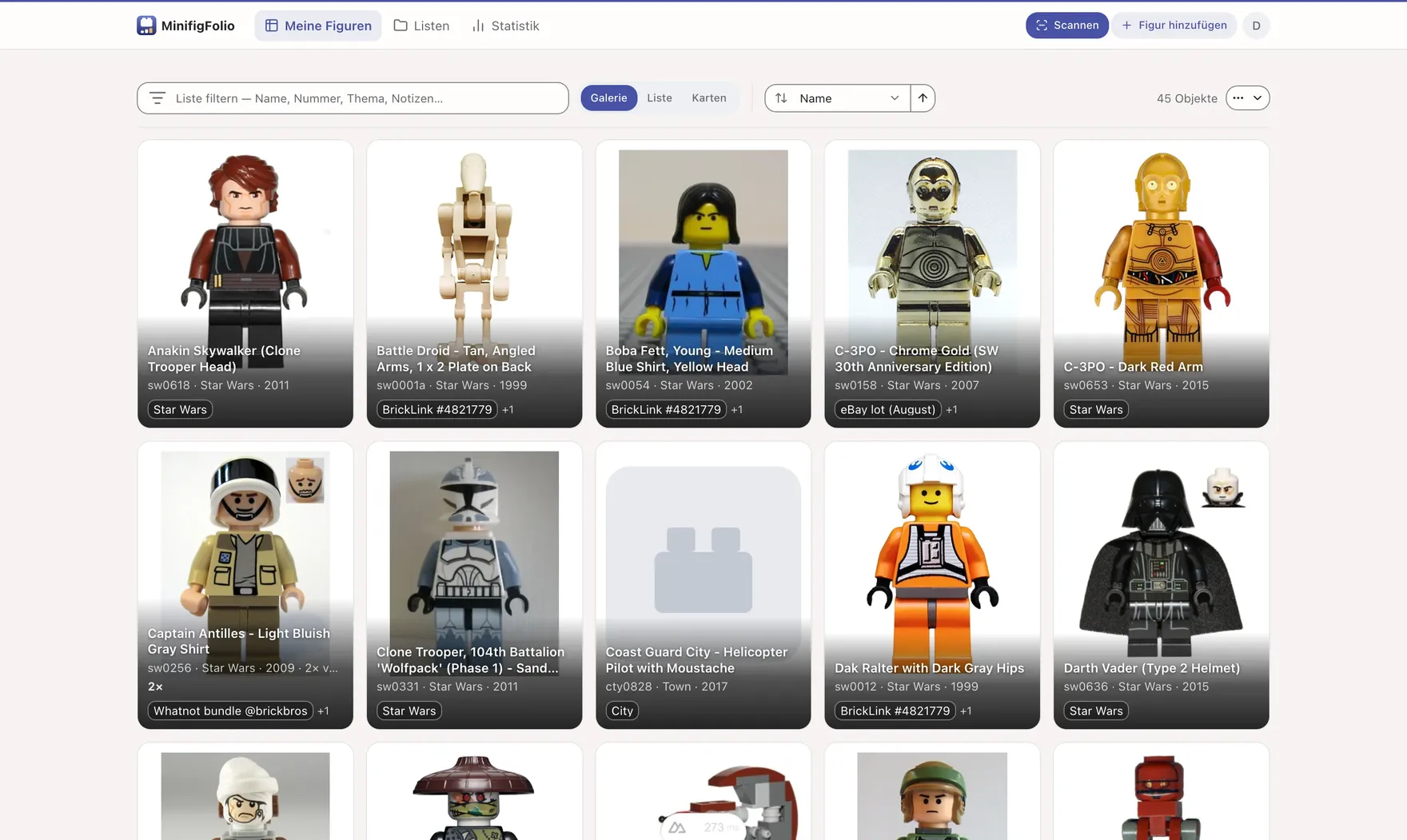Open Clone Trooper 104th Battalion Wolfpack card
The height and width of the screenshot is (840, 1407).
coord(474,585)
